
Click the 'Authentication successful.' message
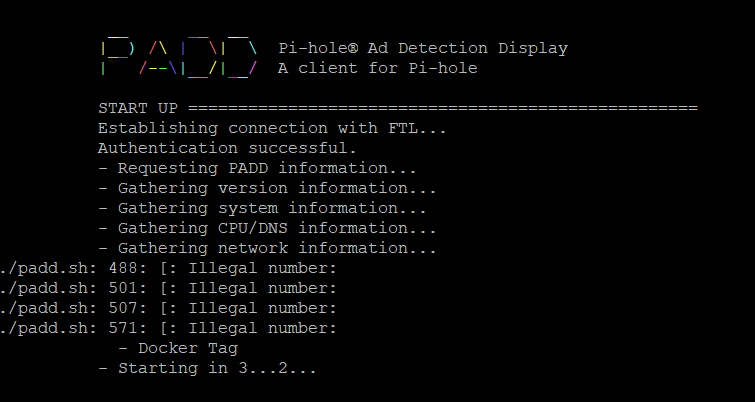click(227, 148)
